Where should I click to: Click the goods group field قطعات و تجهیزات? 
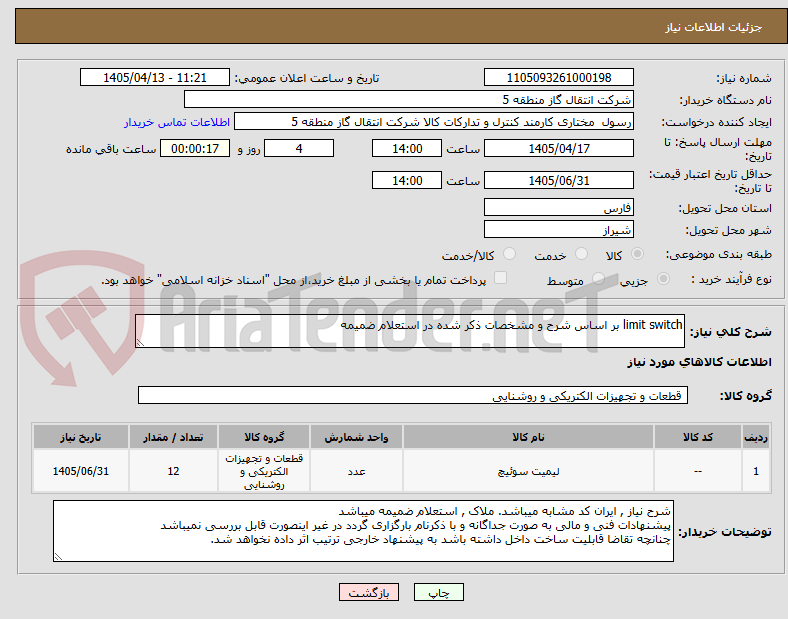(x=413, y=395)
